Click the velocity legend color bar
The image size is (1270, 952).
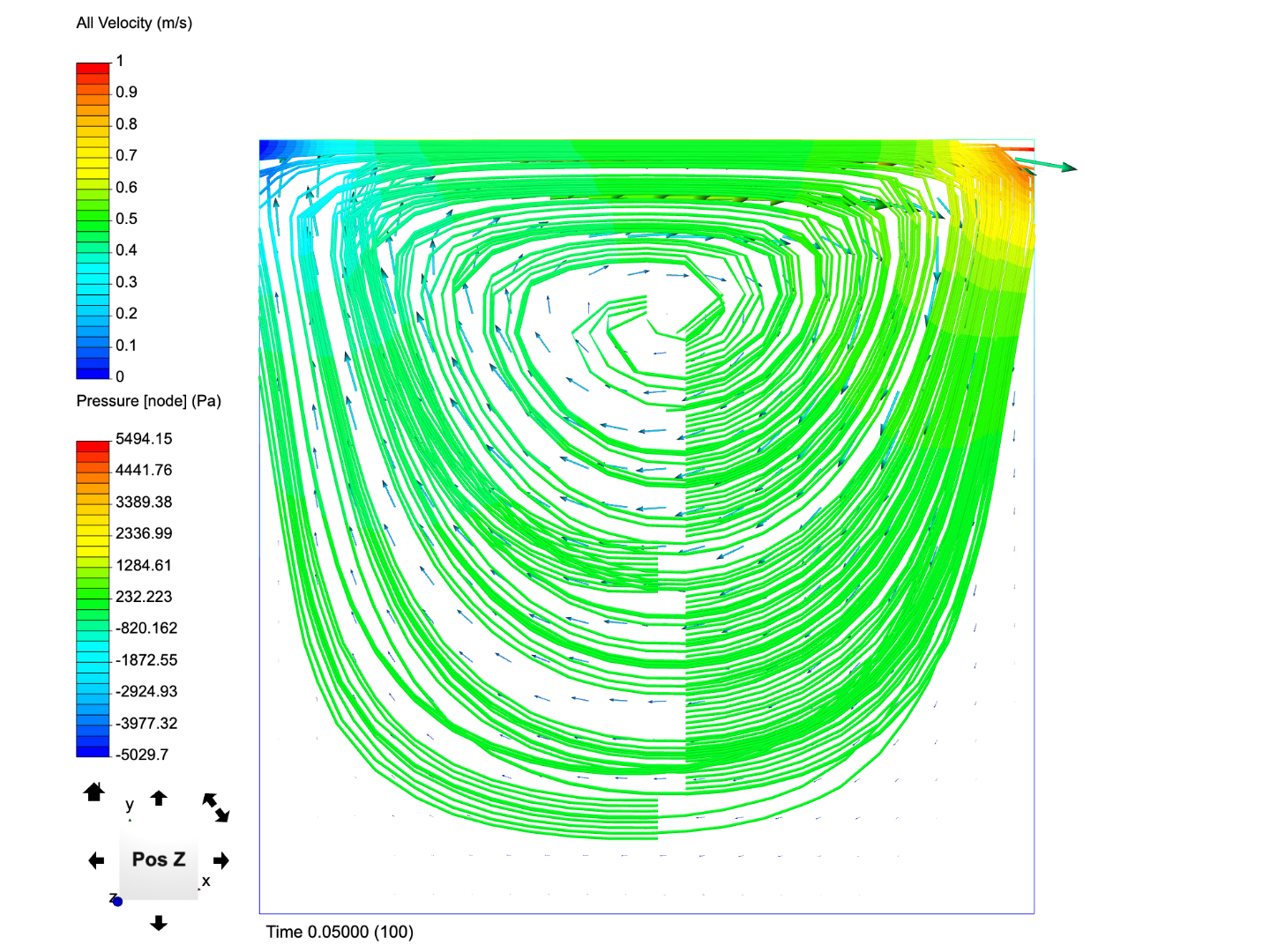pos(93,220)
